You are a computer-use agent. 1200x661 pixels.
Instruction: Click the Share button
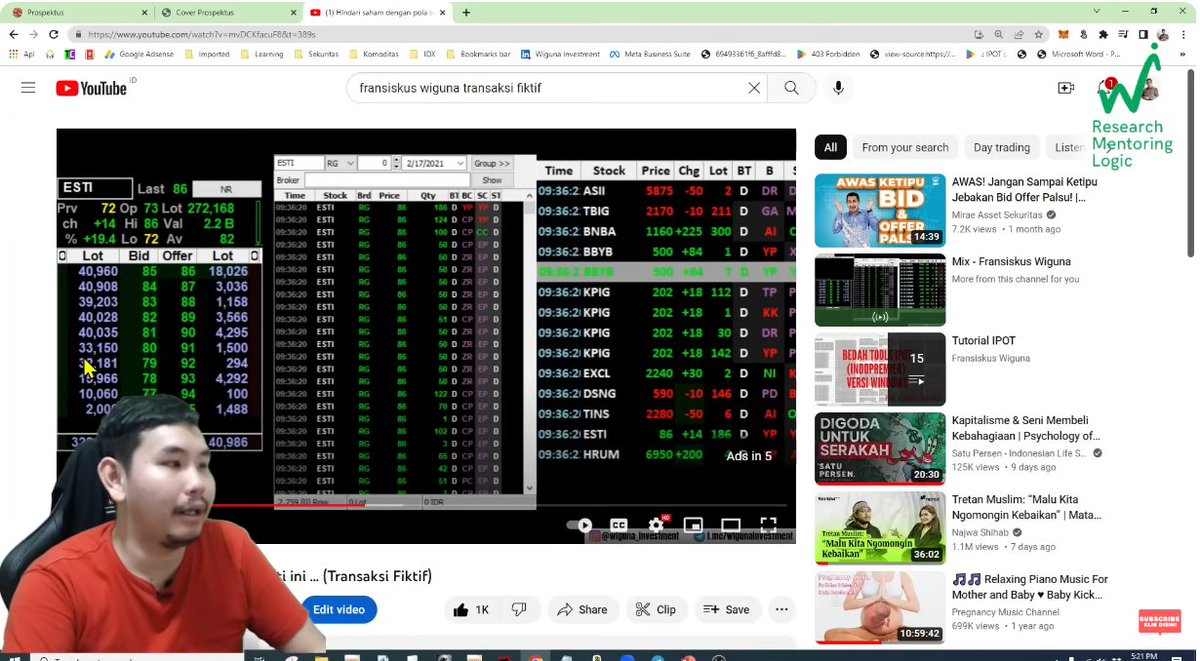click(582, 609)
